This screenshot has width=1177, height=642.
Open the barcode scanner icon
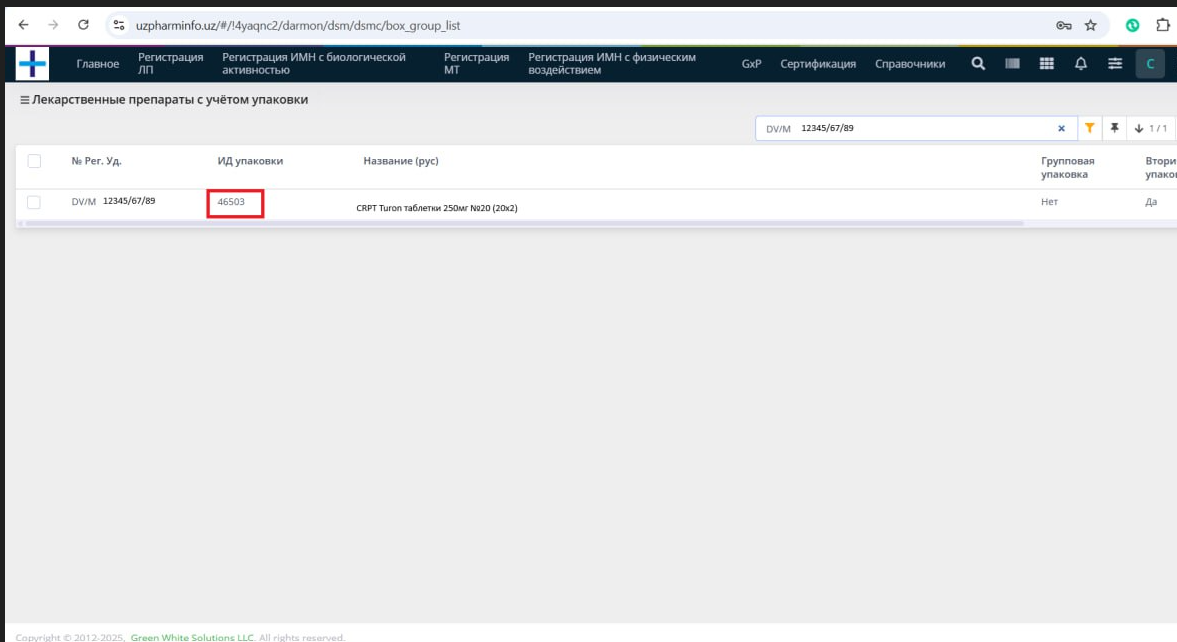click(1012, 64)
